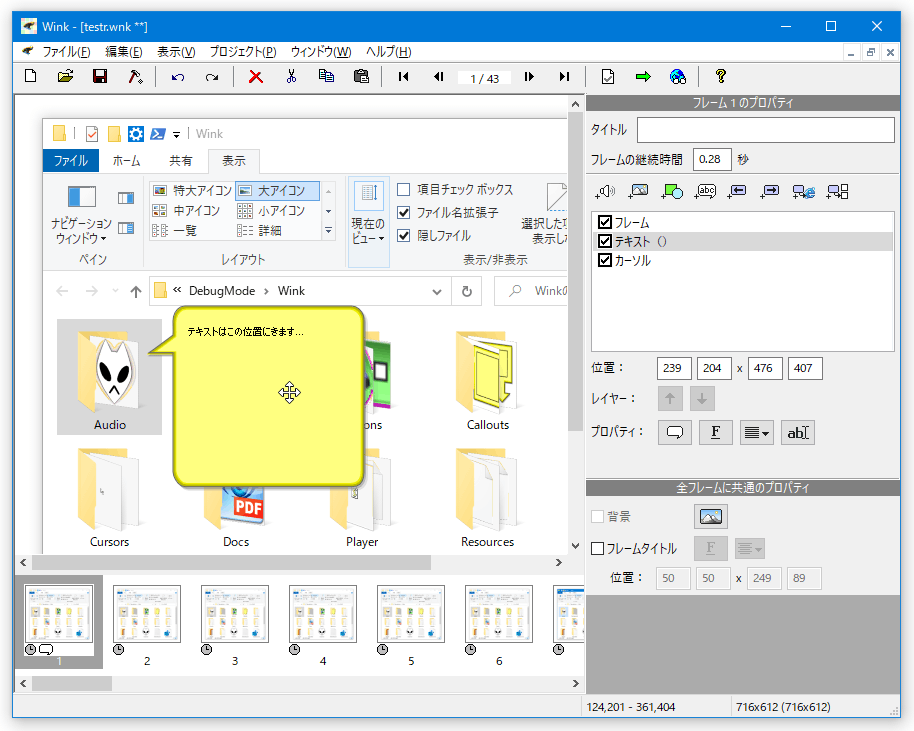Open the text alignment dropdown in プロパティ
This screenshot has width=914, height=731.
pyautogui.click(x=757, y=433)
